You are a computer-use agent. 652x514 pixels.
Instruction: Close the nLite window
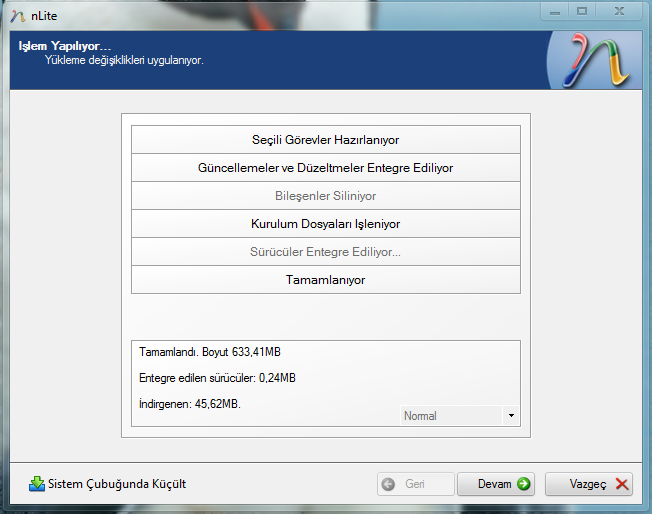tap(619, 12)
